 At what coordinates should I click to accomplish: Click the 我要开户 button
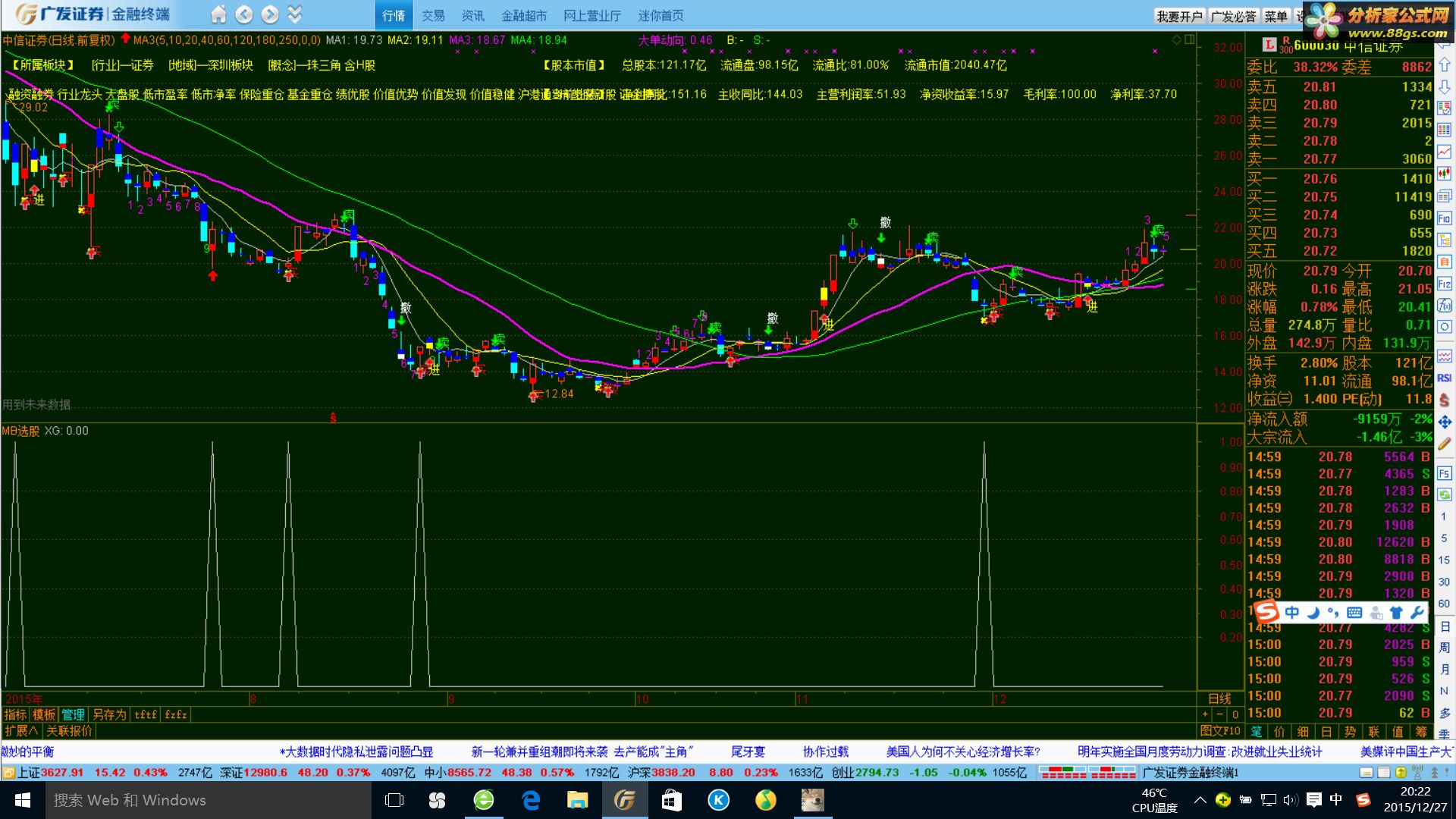1179,16
